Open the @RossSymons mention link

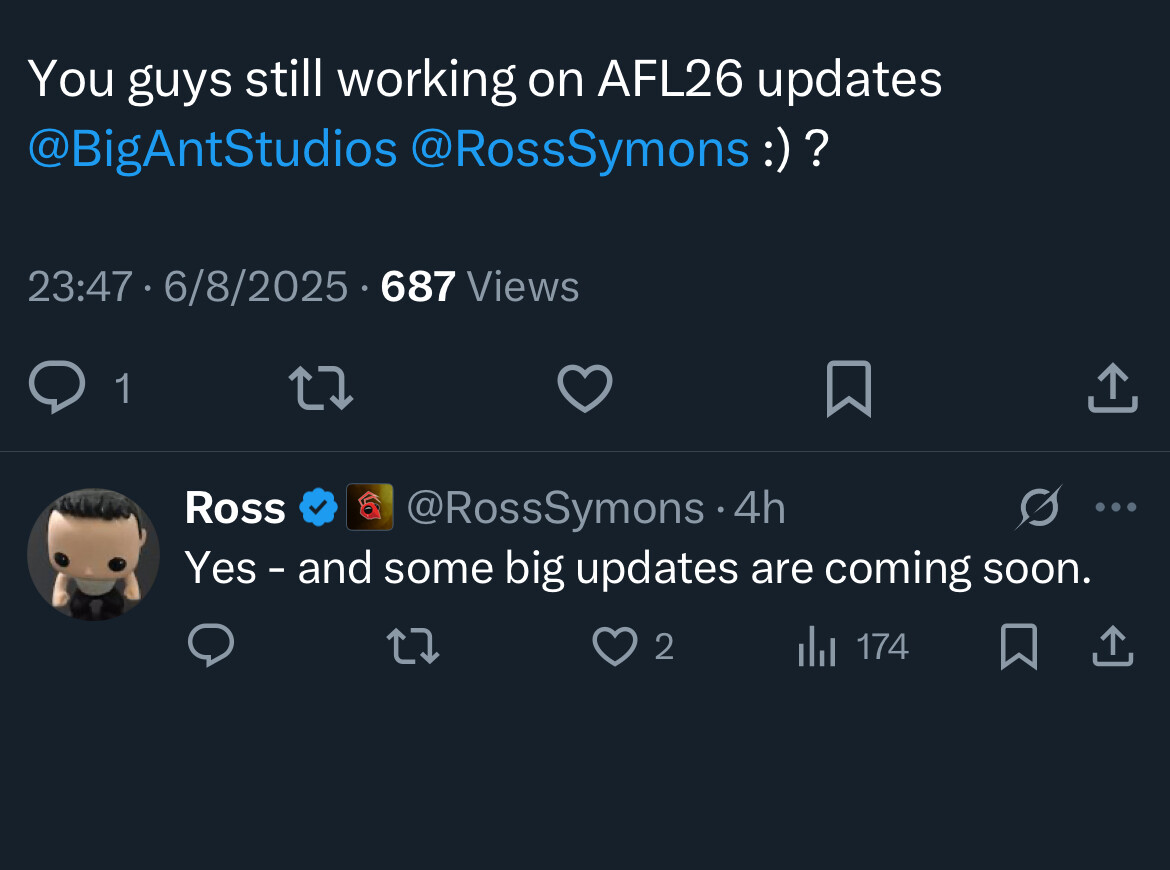point(580,148)
